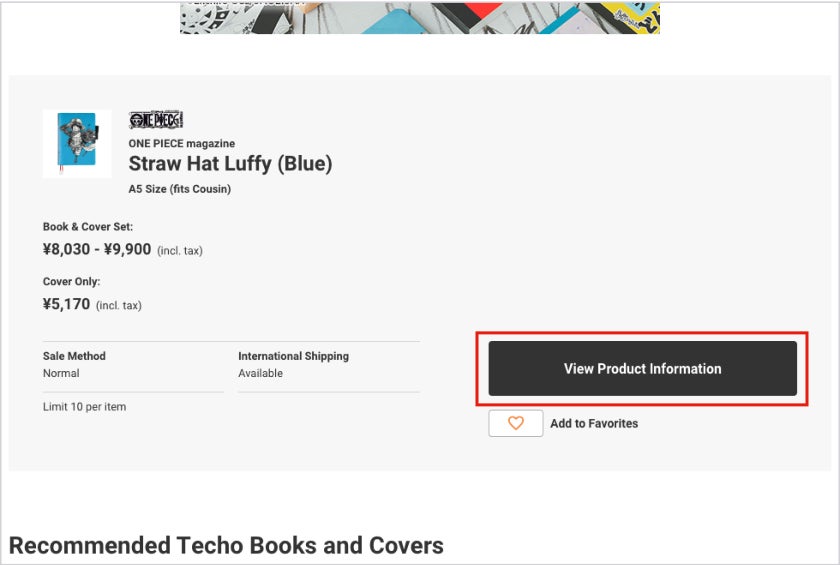Click the Book & Cover Set label
Viewport: 840px width, 565px height.
tap(88, 227)
